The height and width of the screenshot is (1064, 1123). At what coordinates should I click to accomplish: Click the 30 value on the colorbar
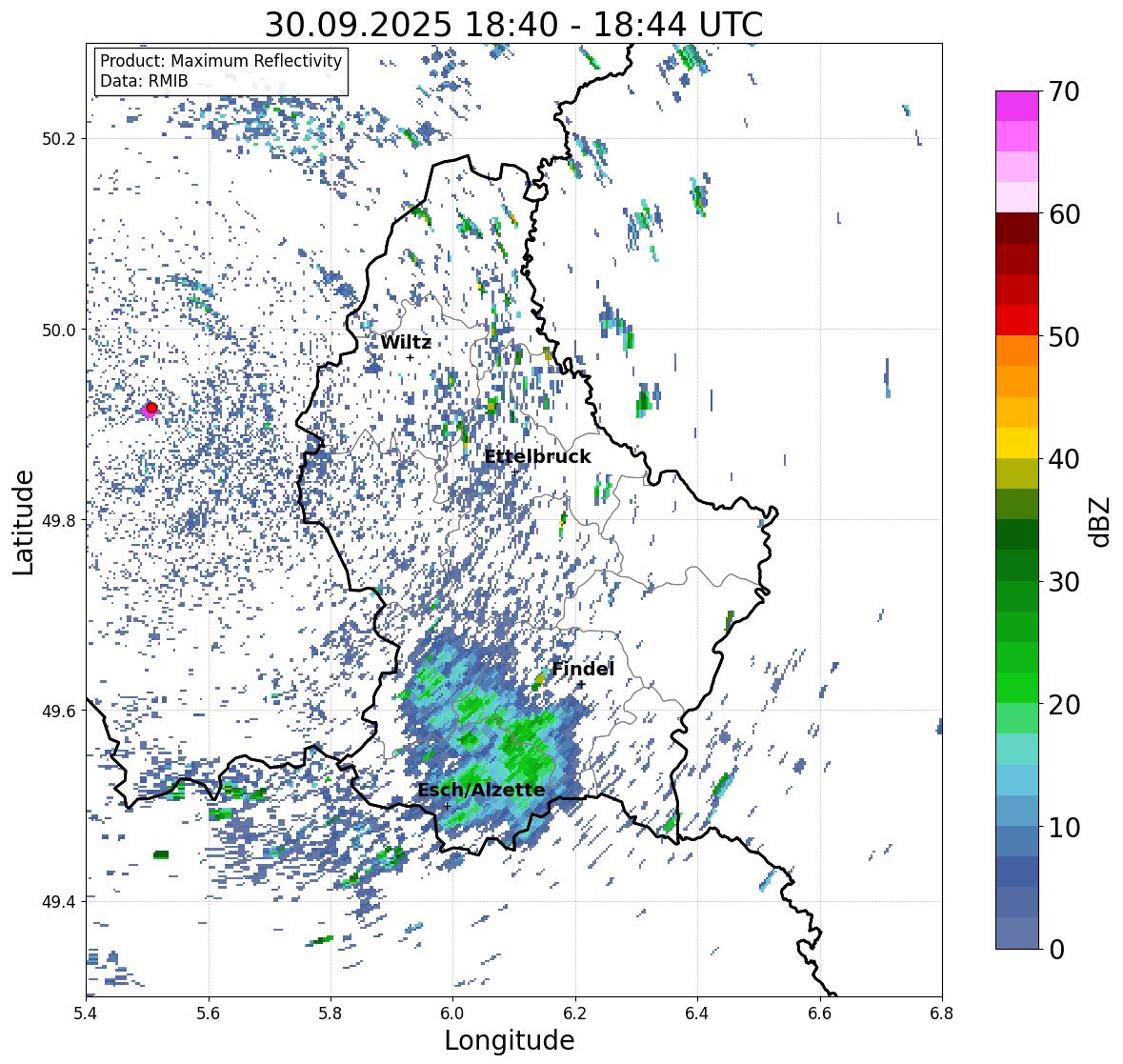[x=1064, y=582]
